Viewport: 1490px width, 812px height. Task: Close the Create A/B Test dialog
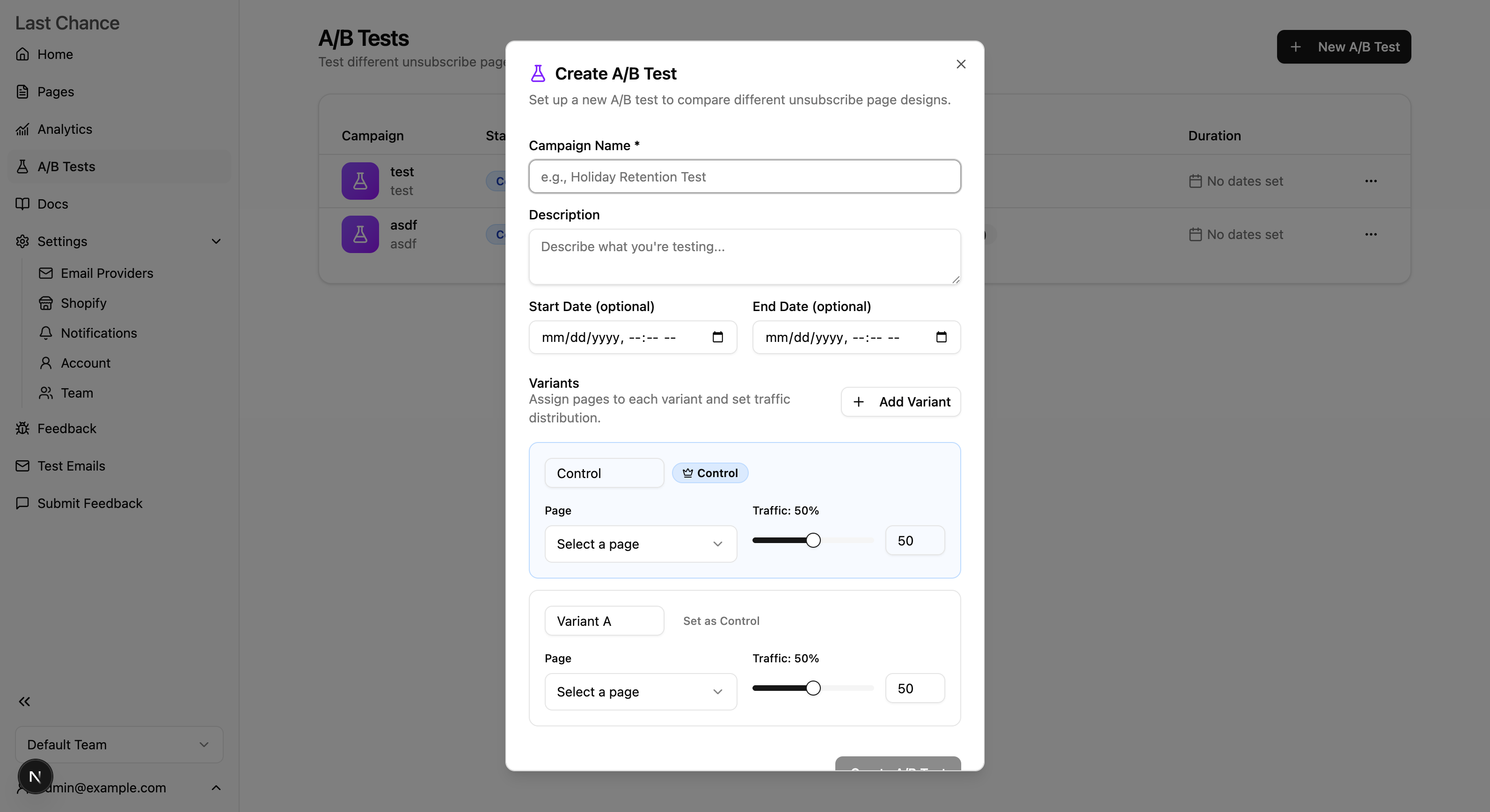[x=961, y=64]
